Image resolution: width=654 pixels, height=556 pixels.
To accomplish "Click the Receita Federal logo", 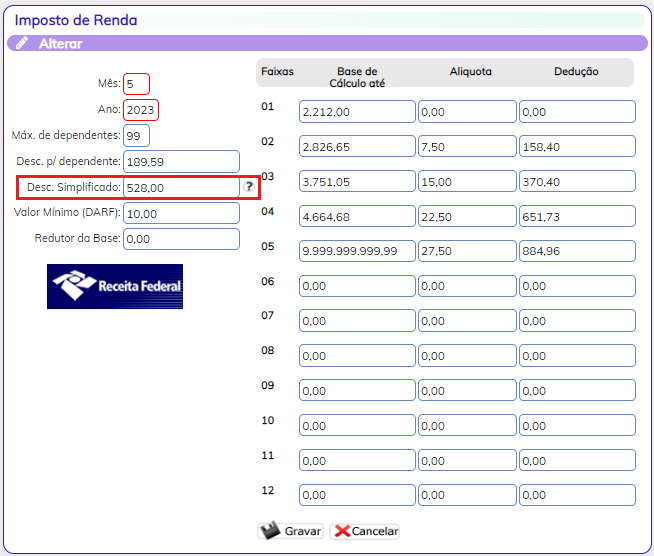I will pyautogui.click(x=115, y=286).
